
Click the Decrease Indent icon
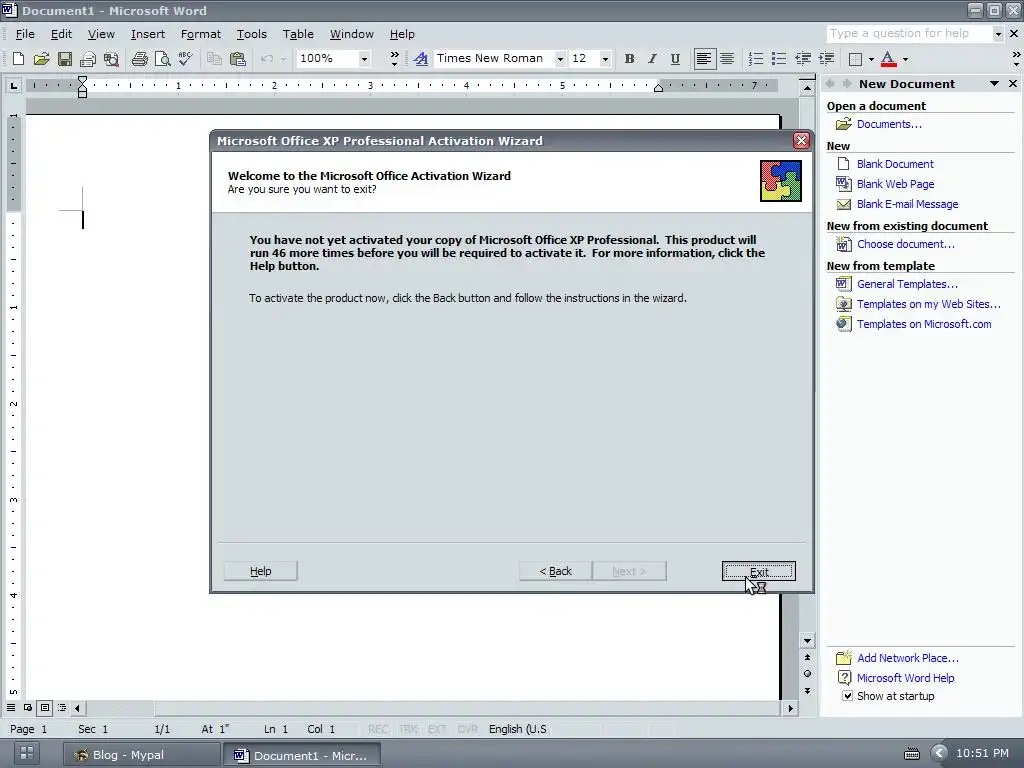coord(803,59)
